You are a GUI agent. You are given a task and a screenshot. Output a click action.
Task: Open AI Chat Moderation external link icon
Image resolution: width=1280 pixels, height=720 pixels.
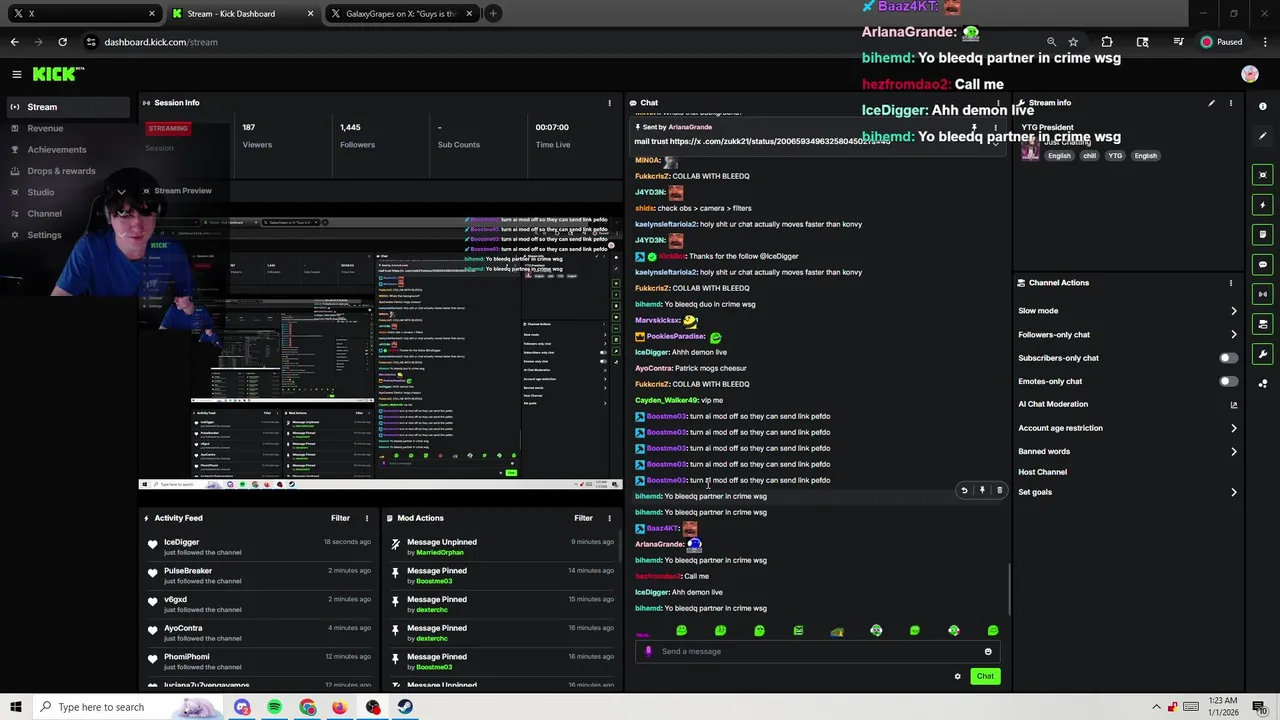click(1233, 405)
